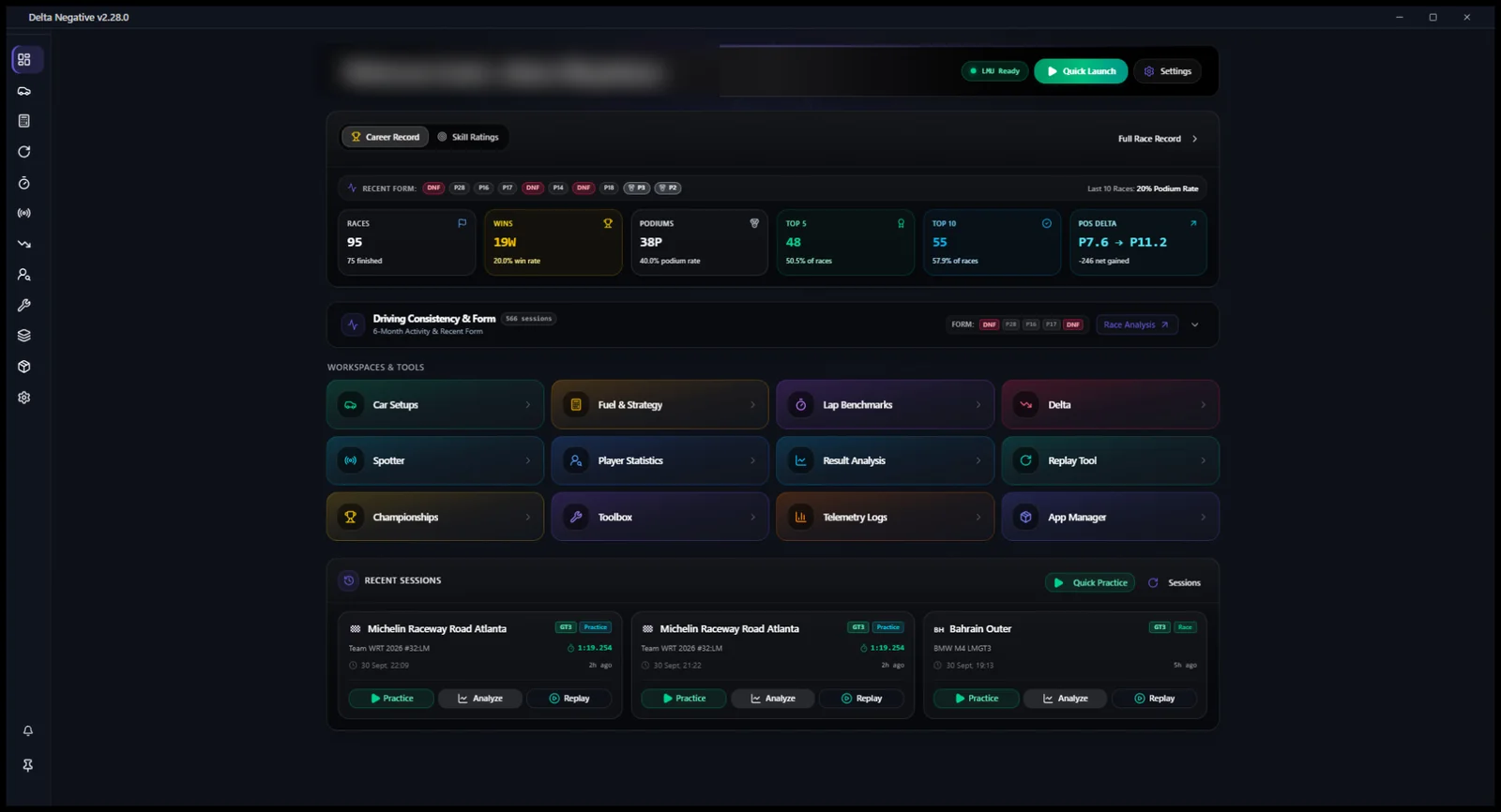Click the flag icon on Races card
The height and width of the screenshot is (812, 1501).
coord(462,223)
